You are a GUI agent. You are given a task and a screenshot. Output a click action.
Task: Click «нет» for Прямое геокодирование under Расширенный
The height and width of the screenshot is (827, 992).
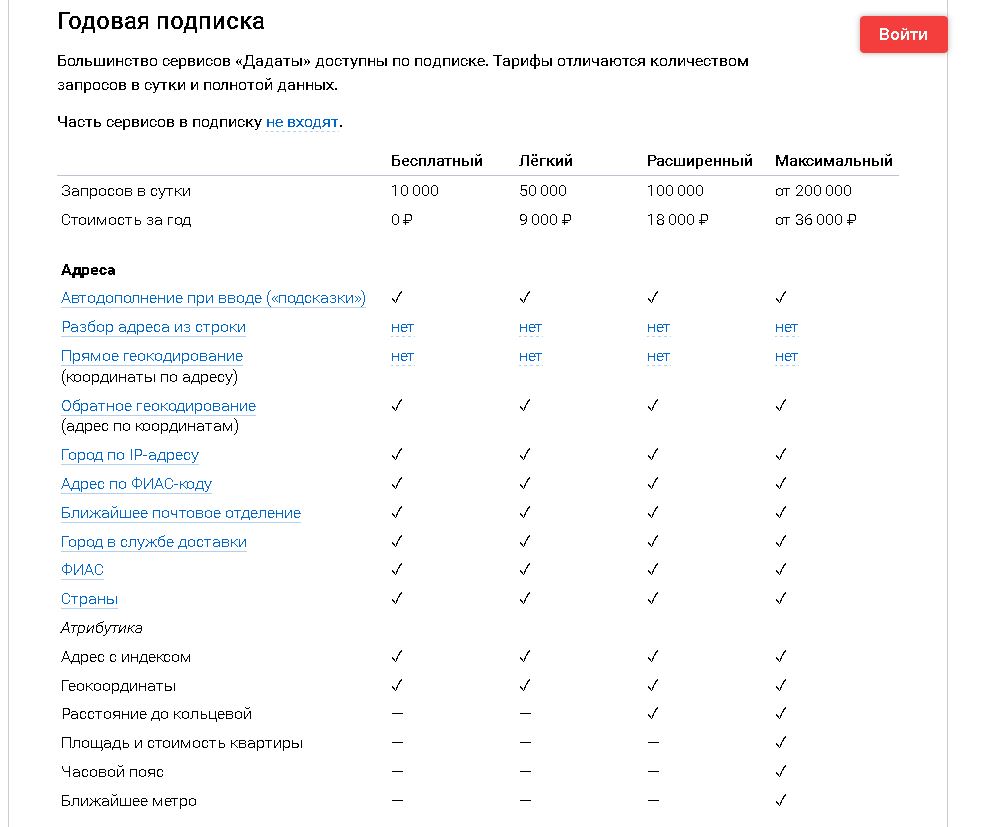pyautogui.click(x=658, y=356)
